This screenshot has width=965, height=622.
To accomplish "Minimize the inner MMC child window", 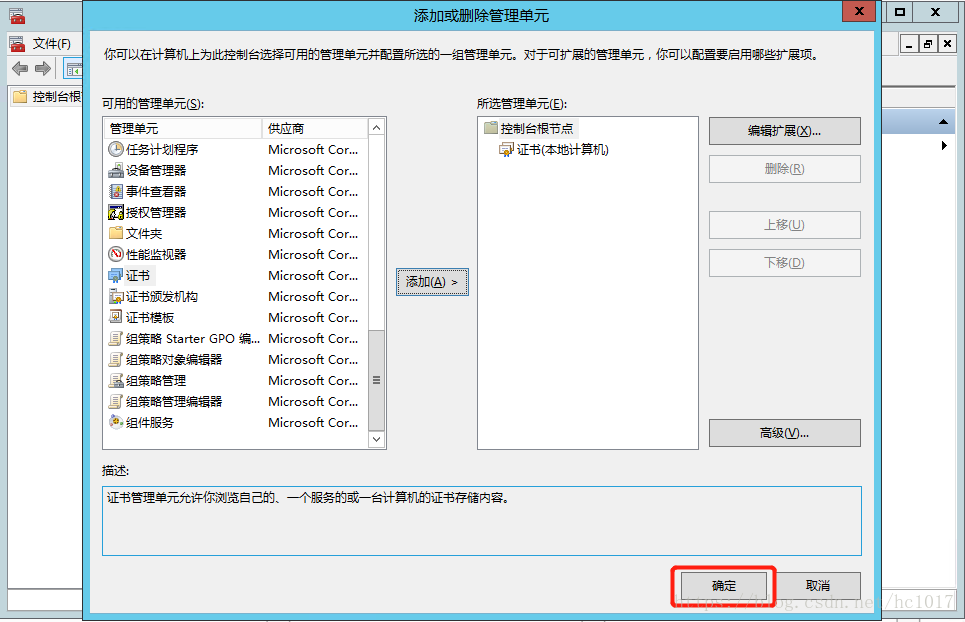I will [909, 44].
